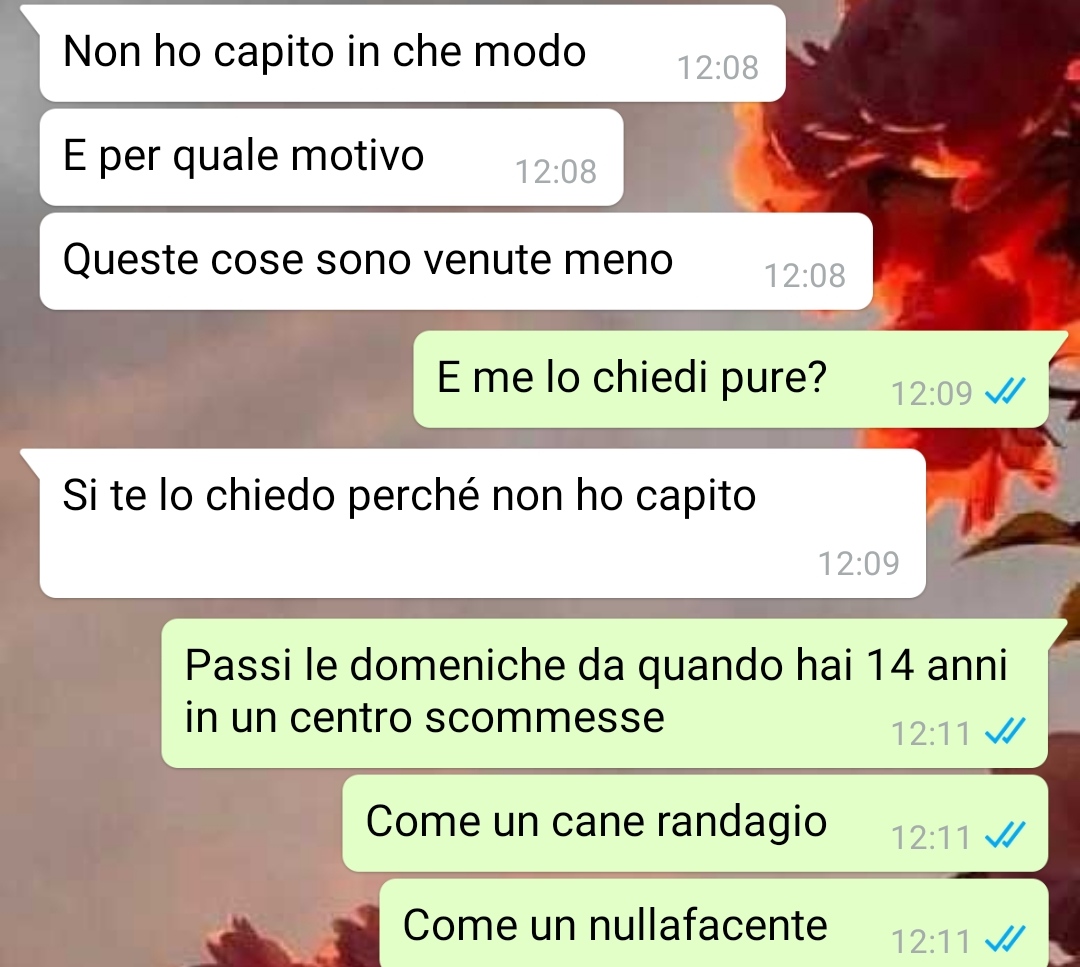Tap the blue read ticks on 'E me lo chiedi pure?'
Screen dimensions: 1080x967
click(1005, 393)
